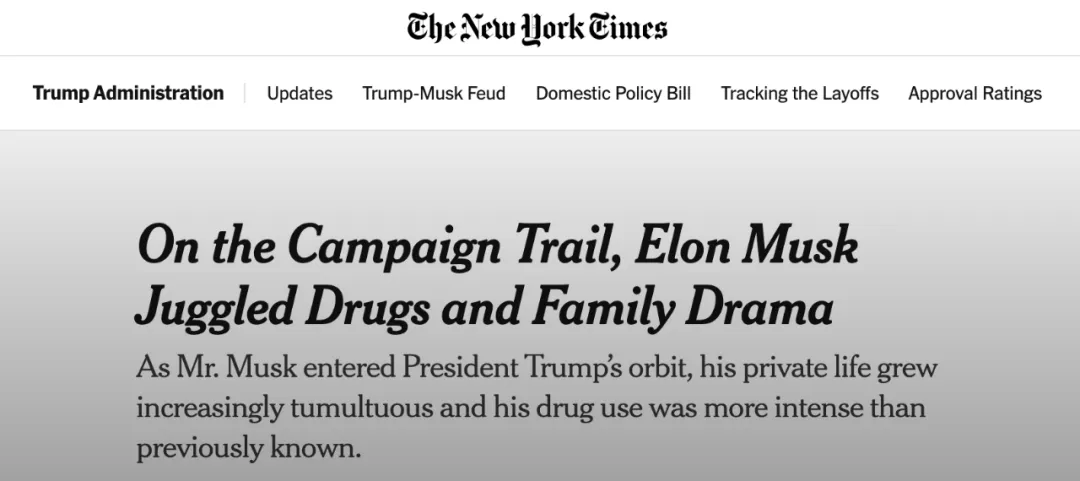
Task: Open the Trump-Musk Feud topic link
Action: click(434, 93)
